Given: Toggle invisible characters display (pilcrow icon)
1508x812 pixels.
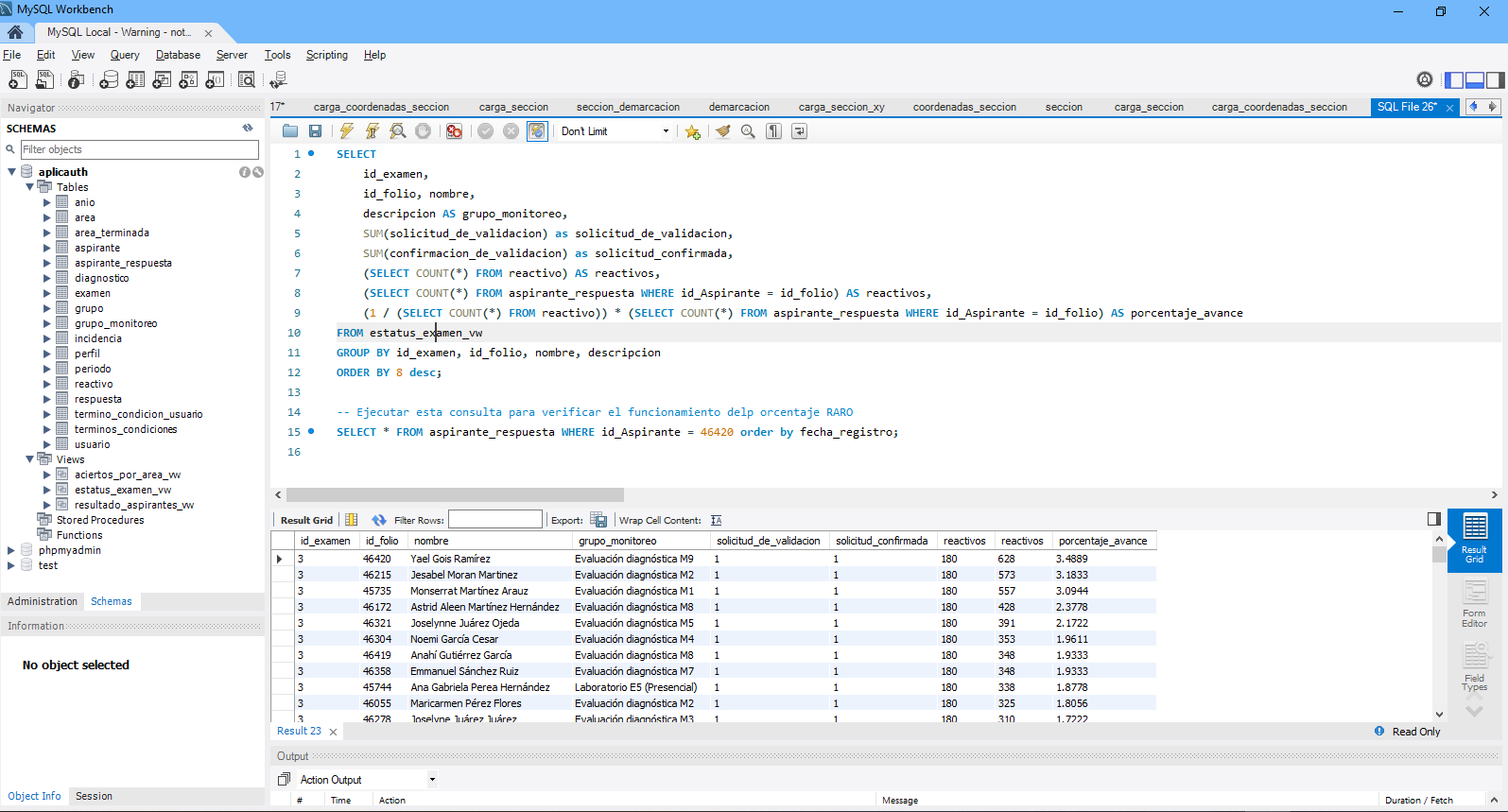Looking at the screenshot, I should coord(773,131).
